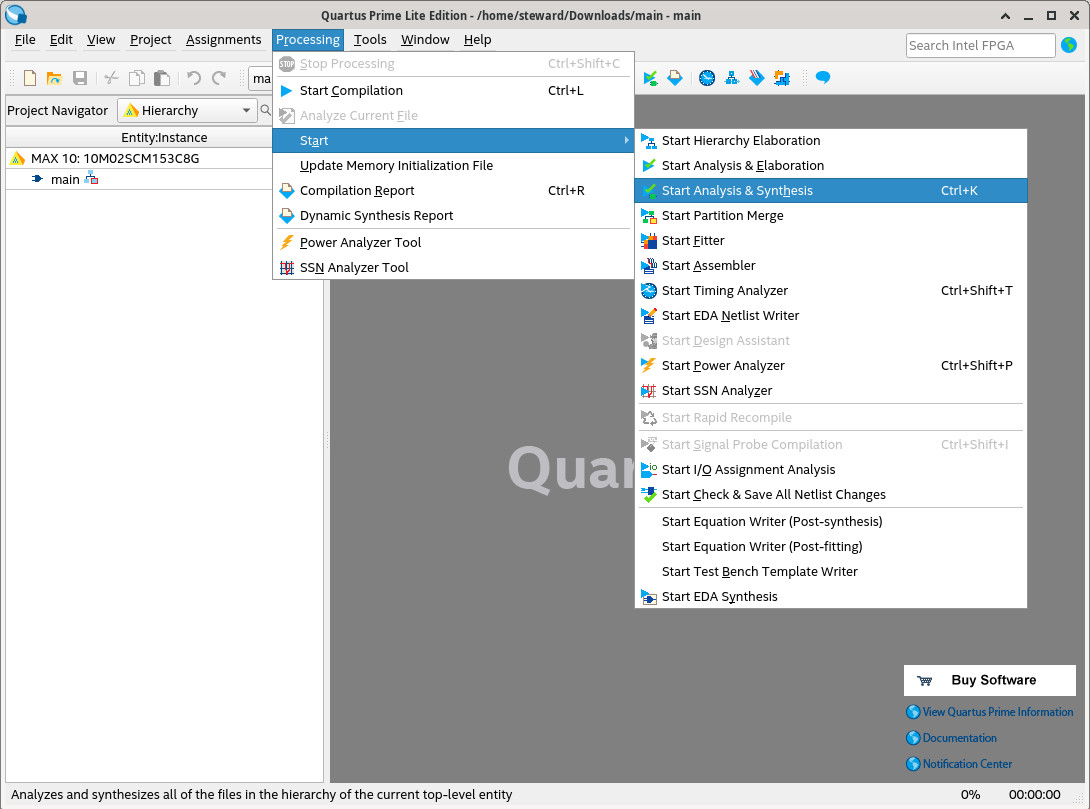The width and height of the screenshot is (1090, 809).
Task: Click the Entity:Instance column header
Action: pyautogui.click(x=164, y=138)
